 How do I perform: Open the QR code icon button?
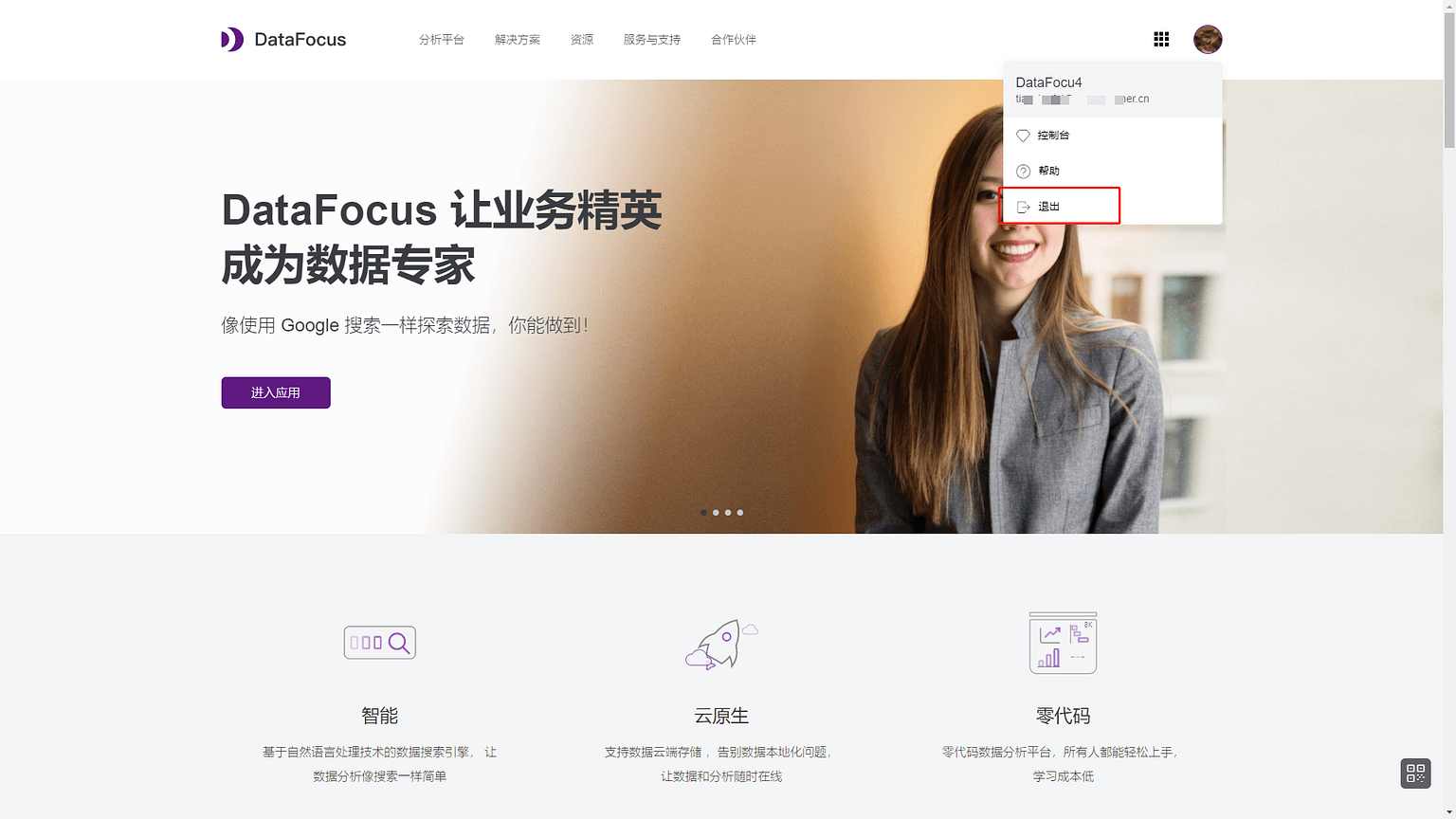(x=1415, y=773)
